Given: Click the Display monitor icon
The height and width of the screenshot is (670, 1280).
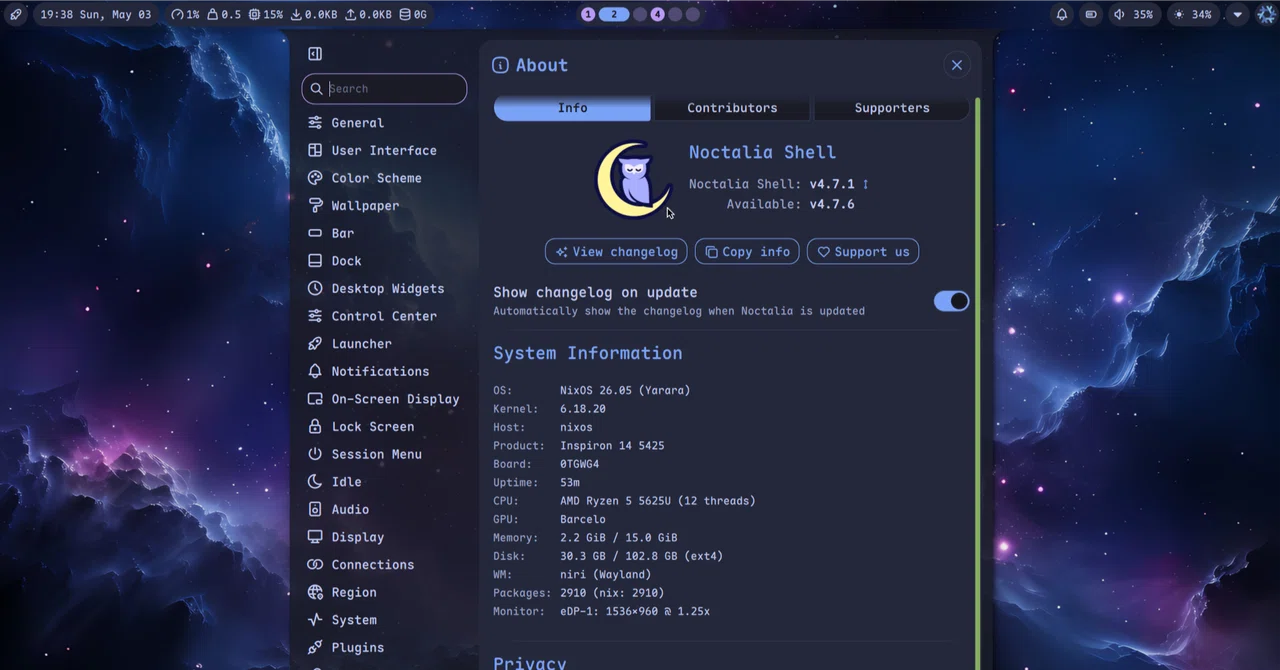Looking at the screenshot, I should click(x=315, y=537).
